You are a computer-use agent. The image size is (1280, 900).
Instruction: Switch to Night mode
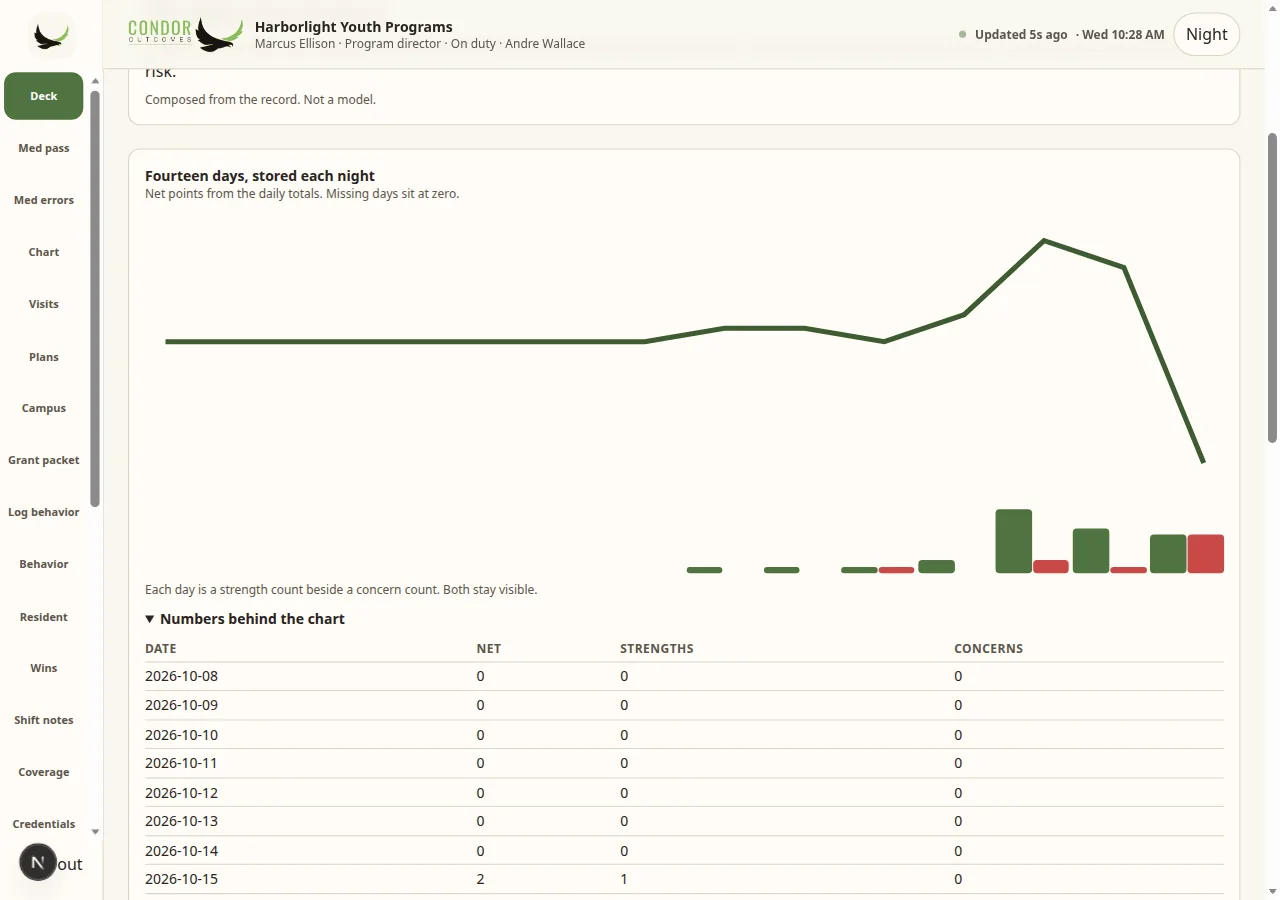click(x=1206, y=34)
